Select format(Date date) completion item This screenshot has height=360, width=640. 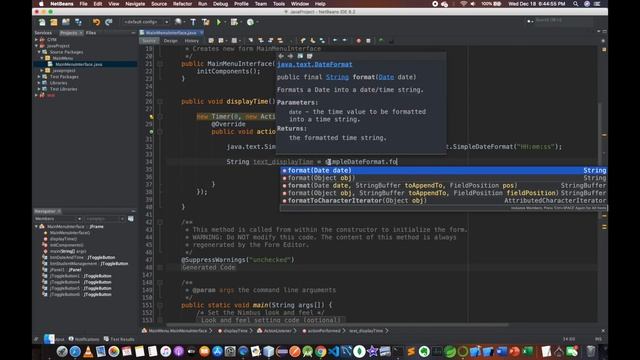(x=444, y=170)
